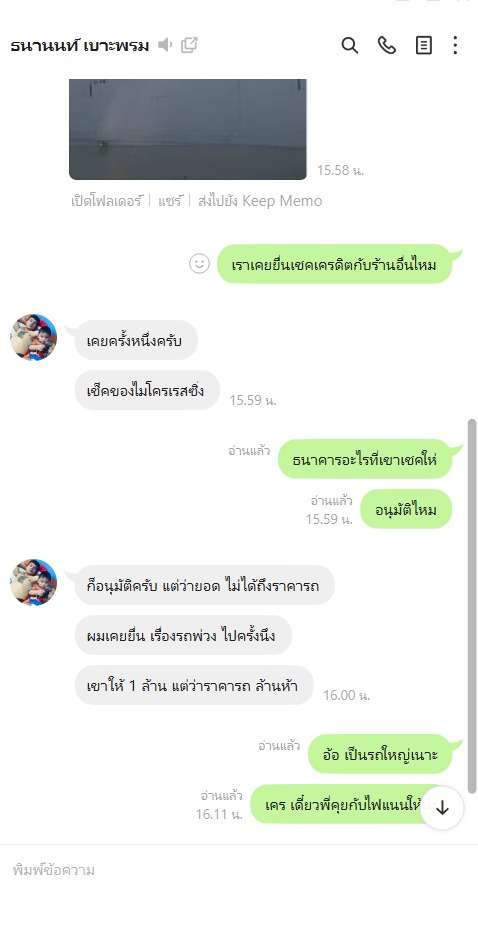Select the green bubble เราเคยยื่นเชคเครดิตกับร้านอื่นไหม
This screenshot has width=478, height=938.
coord(334,264)
